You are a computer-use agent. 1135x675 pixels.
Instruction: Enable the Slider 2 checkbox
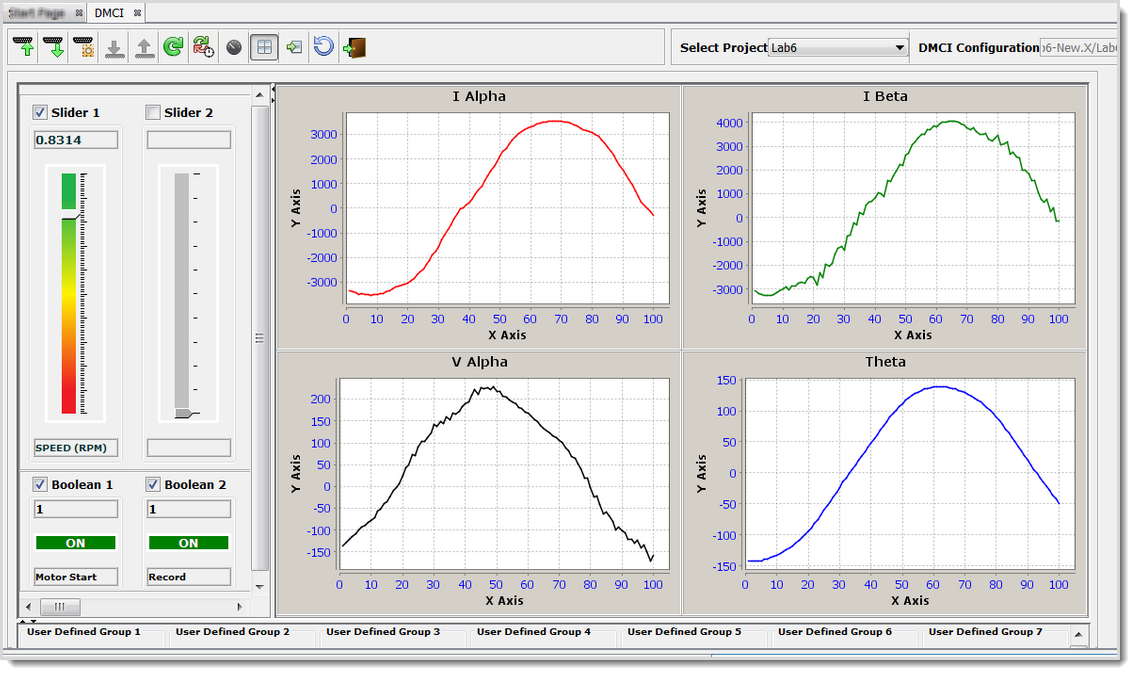click(x=154, y=112)
